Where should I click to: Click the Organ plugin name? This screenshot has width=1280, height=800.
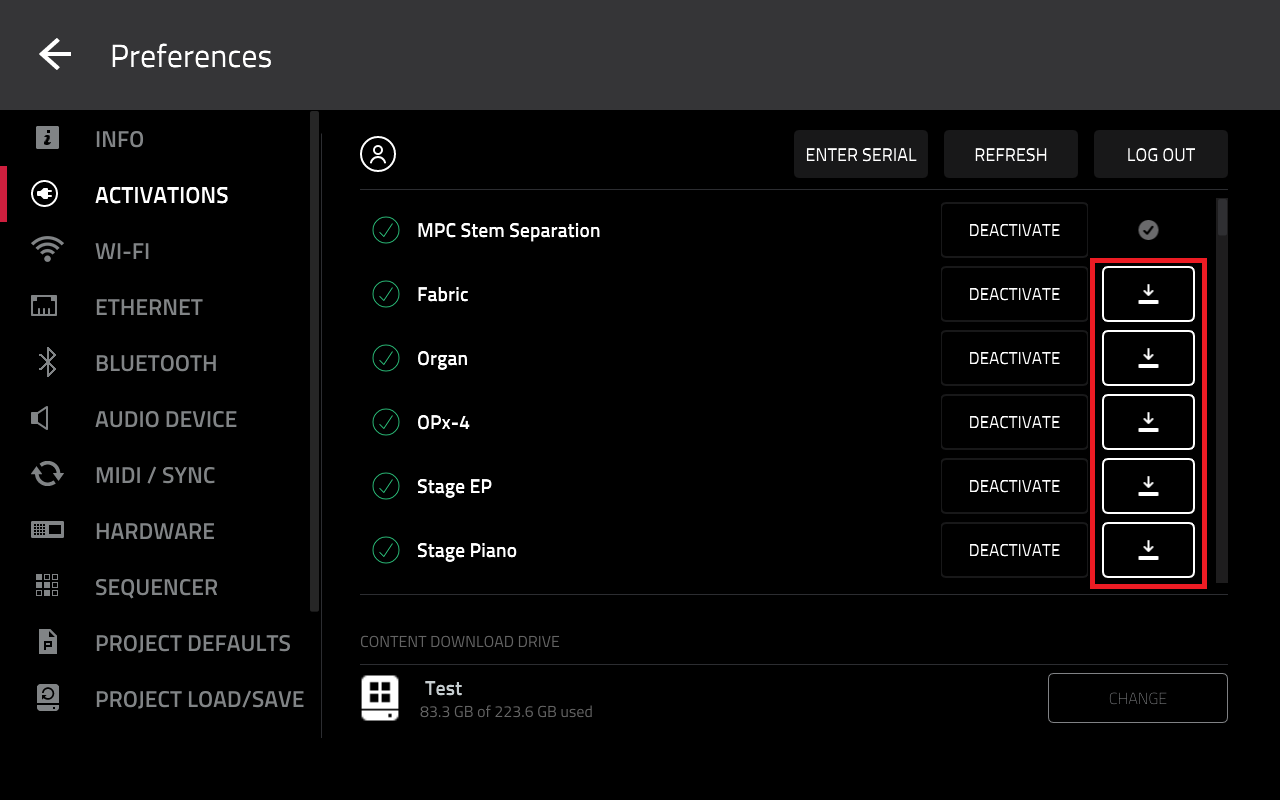(x=442, y=359)
